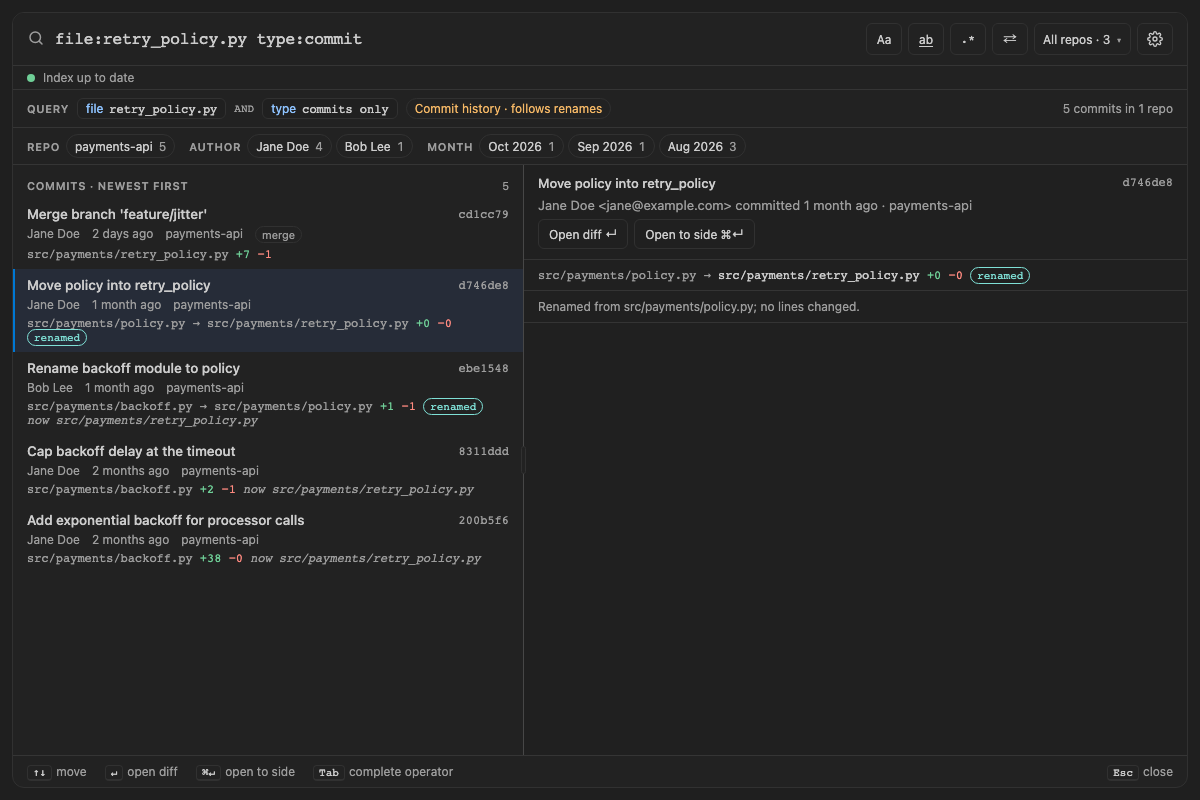Click the Index up to date status

pos(81,78)
